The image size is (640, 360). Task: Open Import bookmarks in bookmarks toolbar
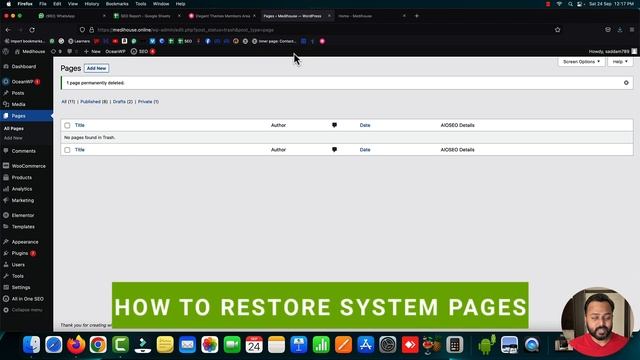click(x=24, y=41)
